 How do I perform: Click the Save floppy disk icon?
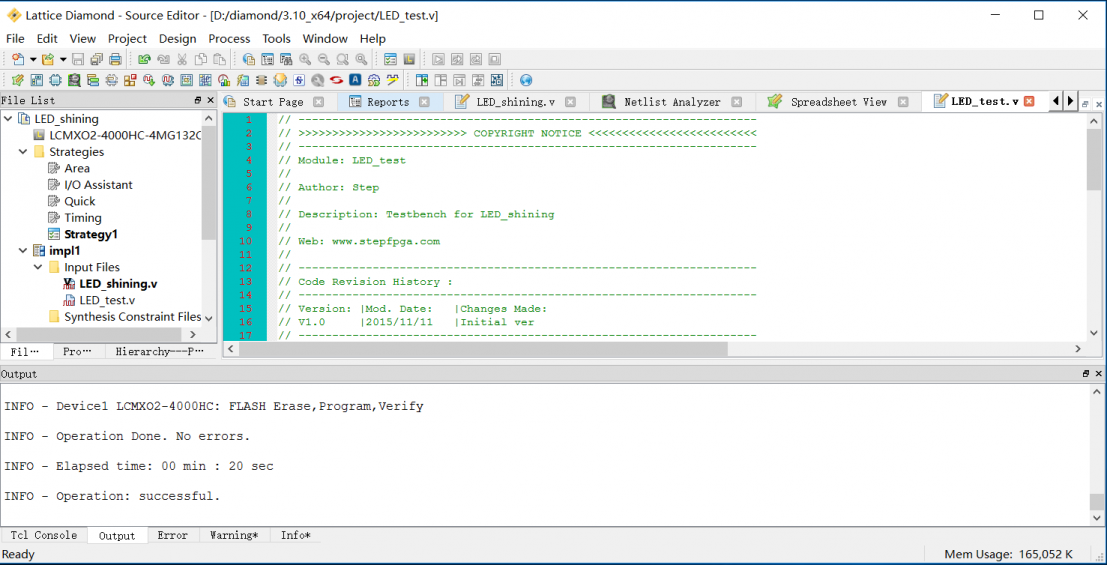(x=78, y=59)
